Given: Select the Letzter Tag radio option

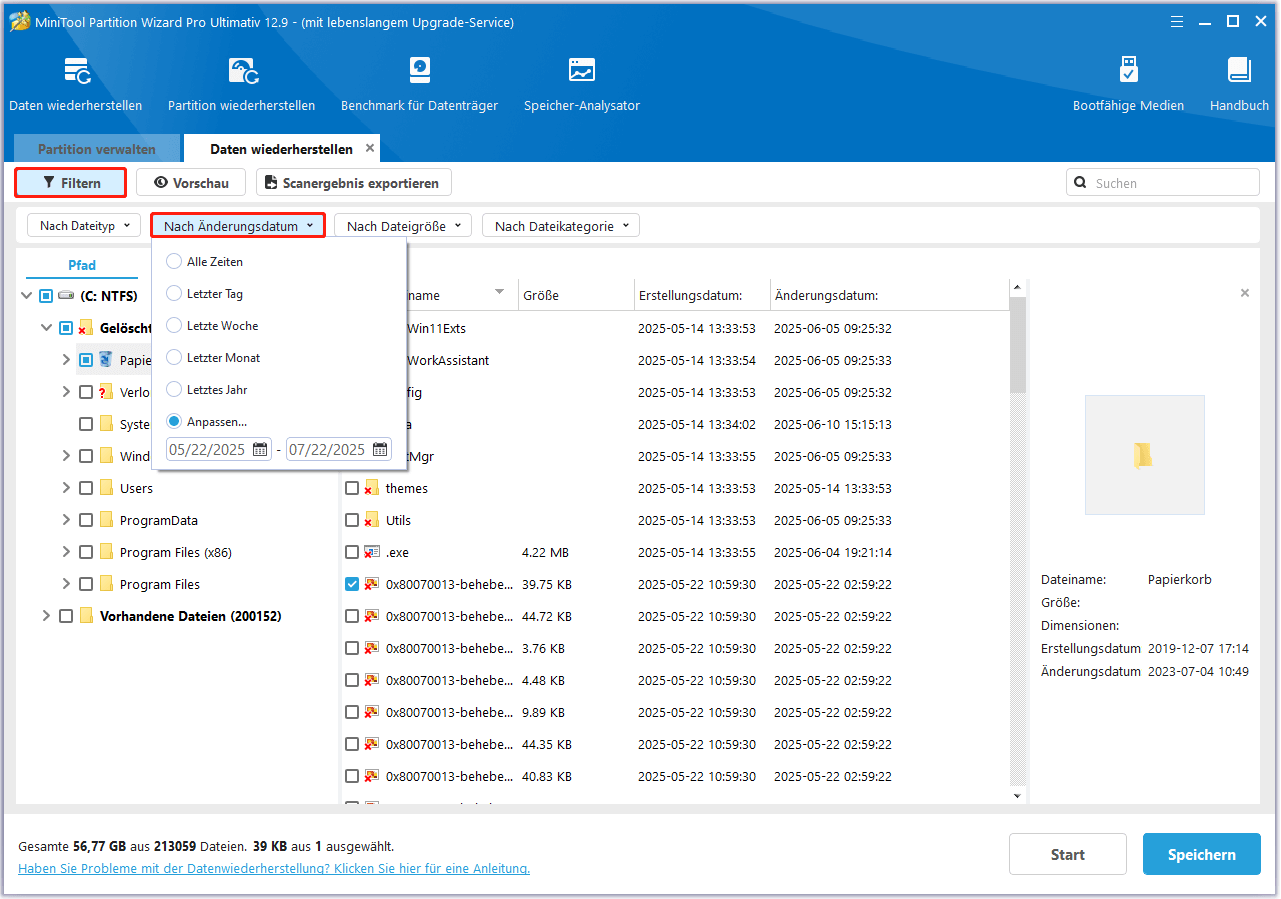Looking at the screenshot, I should (x=174, y=294).
